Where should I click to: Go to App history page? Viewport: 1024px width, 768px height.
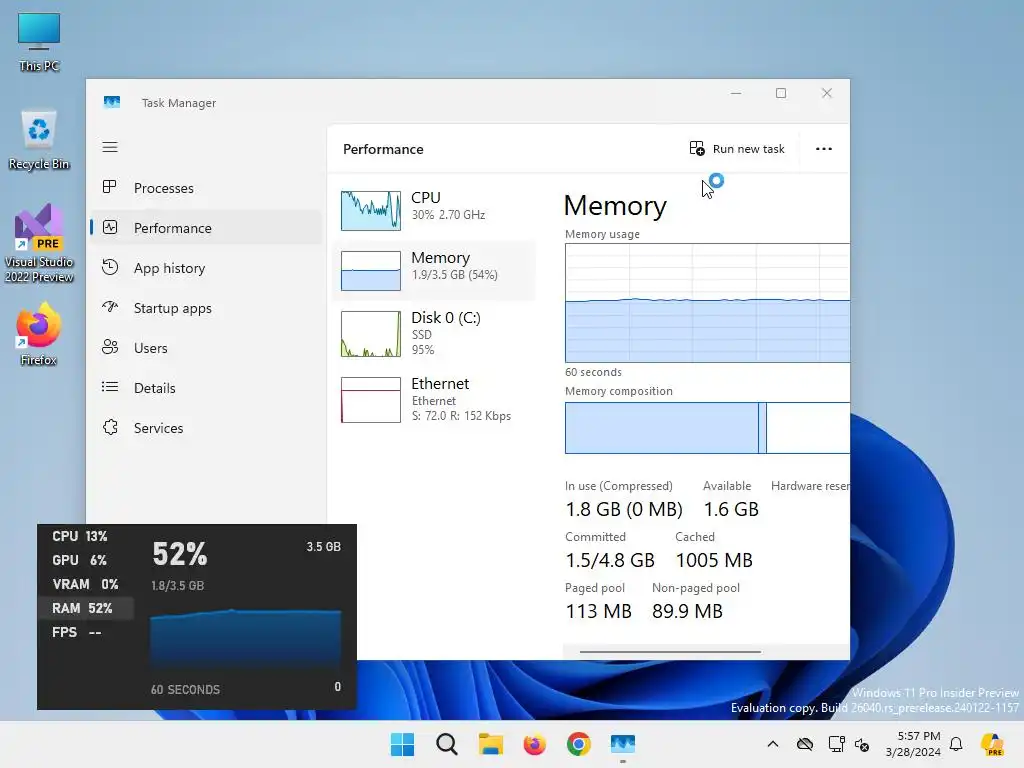(x=206, y=268)
